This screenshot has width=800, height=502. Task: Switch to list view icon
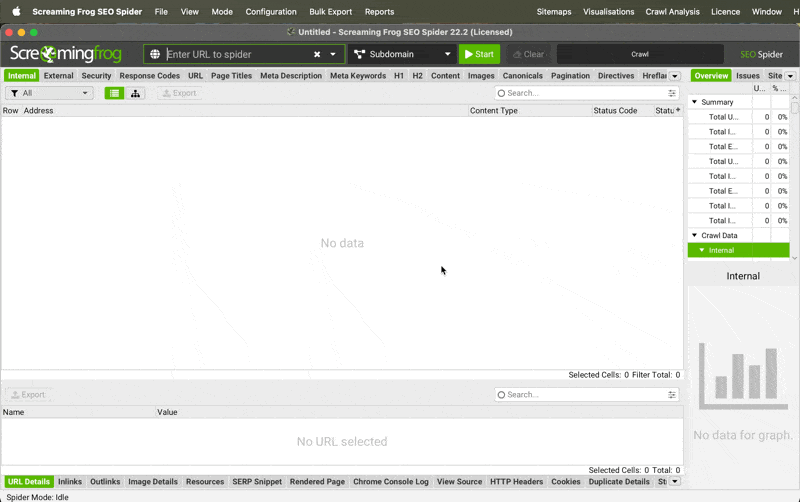[x=115, y=93]
